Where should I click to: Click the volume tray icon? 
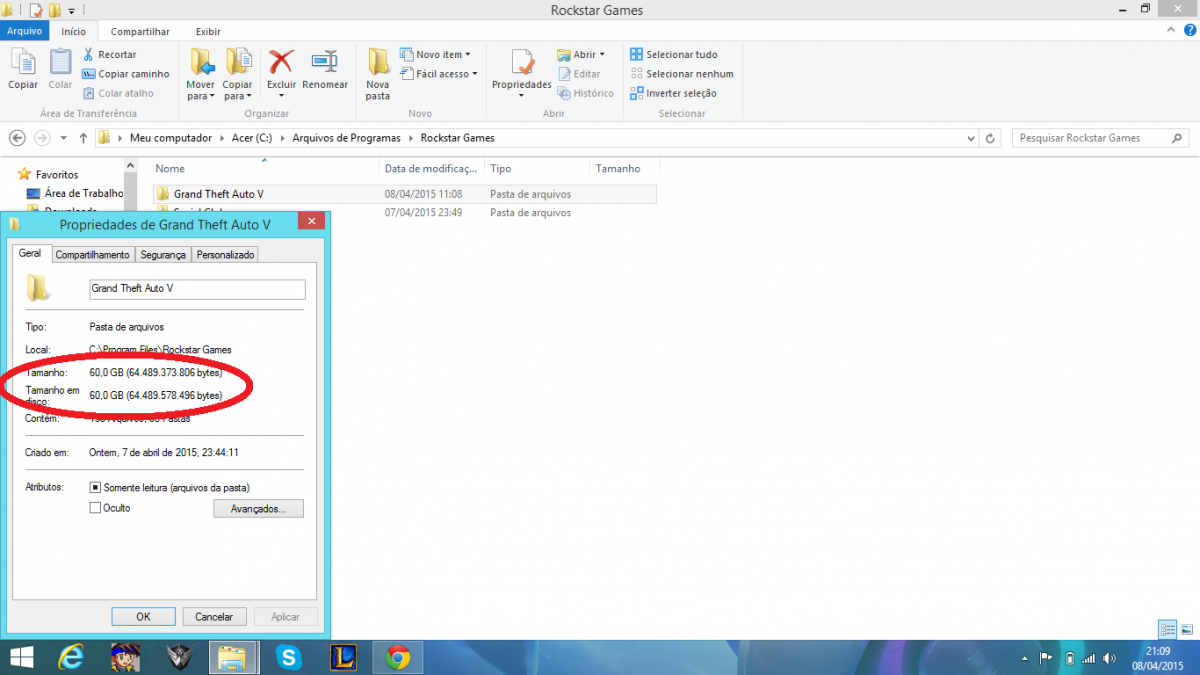point(1110,658)
